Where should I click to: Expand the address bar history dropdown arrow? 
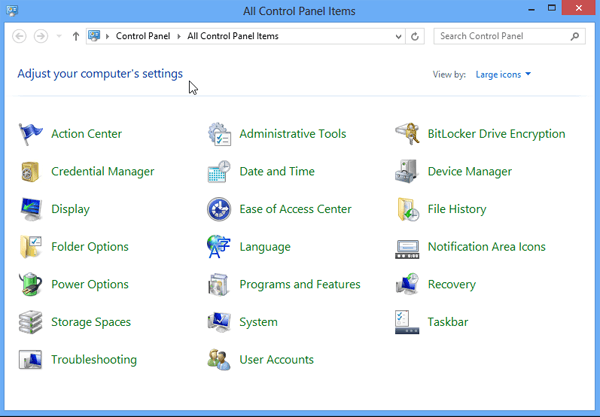[x=398, y=36]
